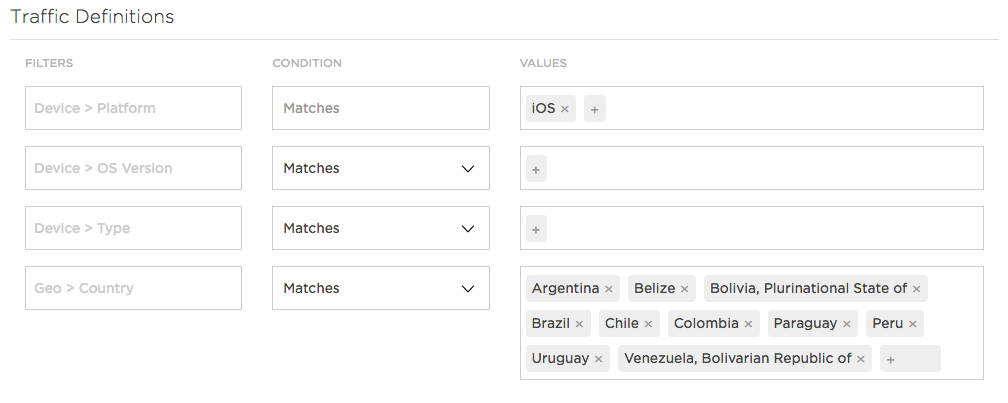Click the Geo > Country filter field

(x=134, y=288)
